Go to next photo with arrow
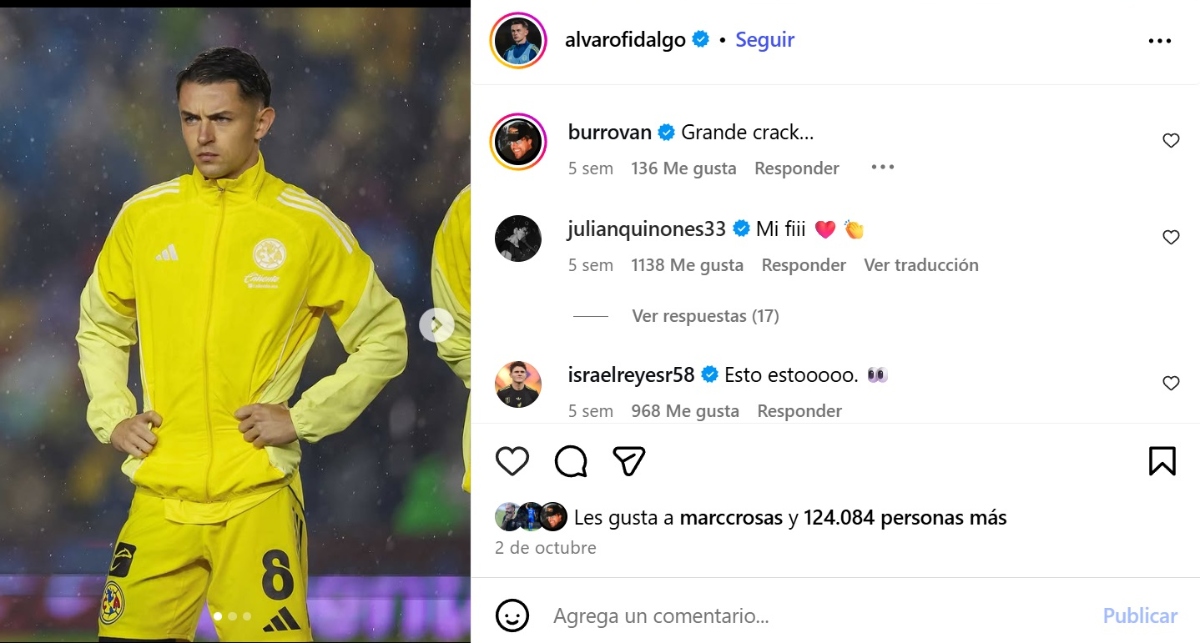 coord(436,325)
